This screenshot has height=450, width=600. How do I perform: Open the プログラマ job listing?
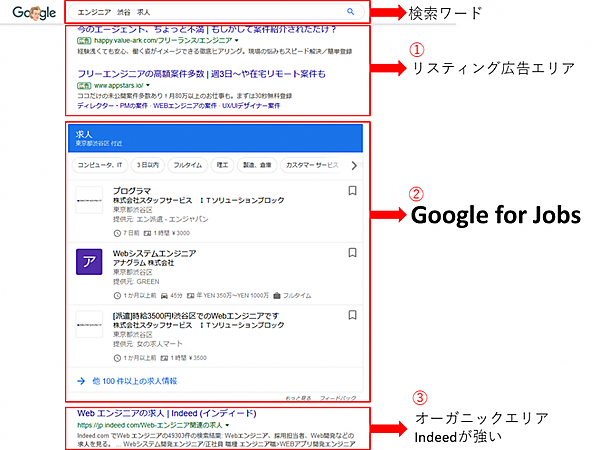(132, 191)
